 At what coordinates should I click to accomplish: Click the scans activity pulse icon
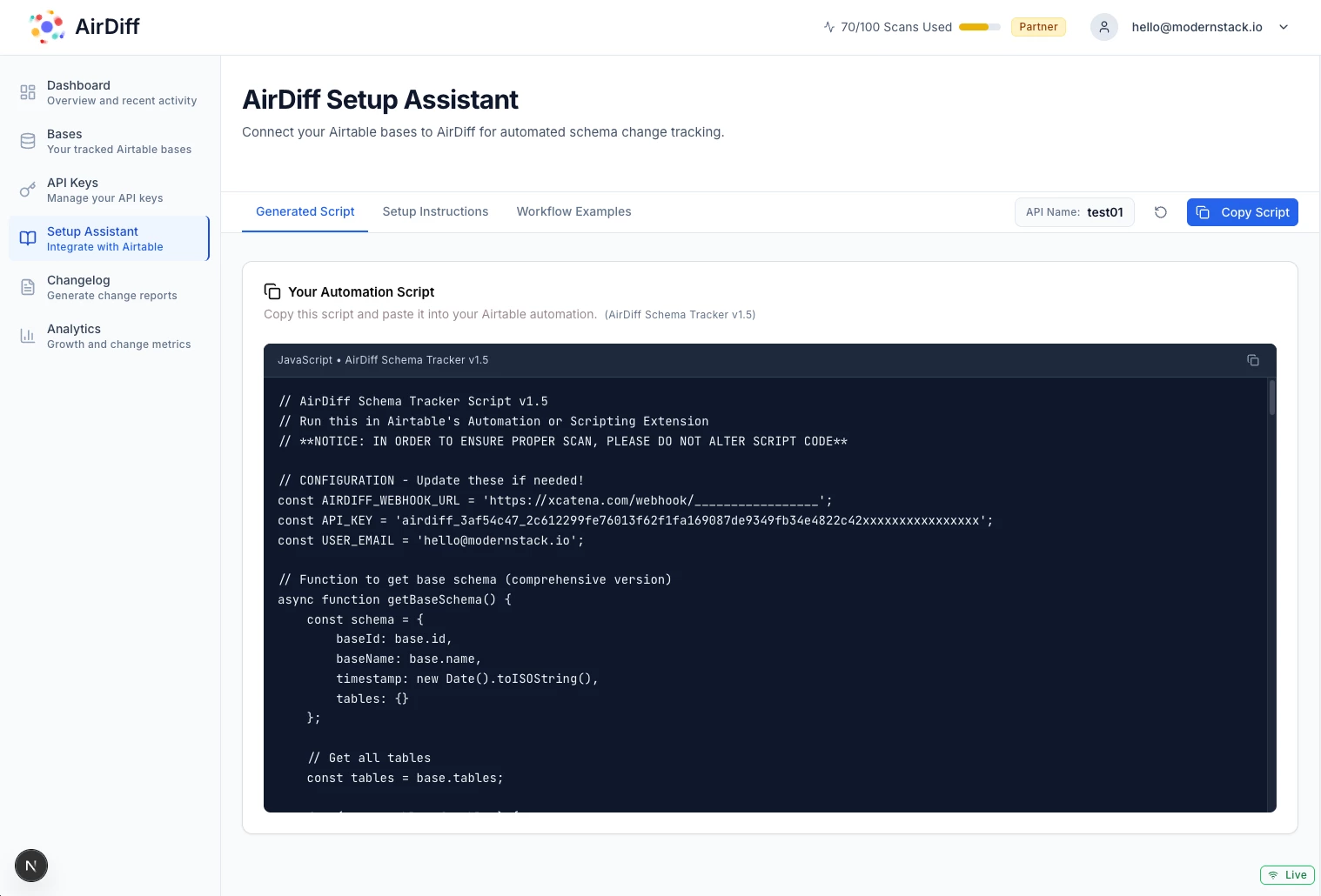pos(829,27)
